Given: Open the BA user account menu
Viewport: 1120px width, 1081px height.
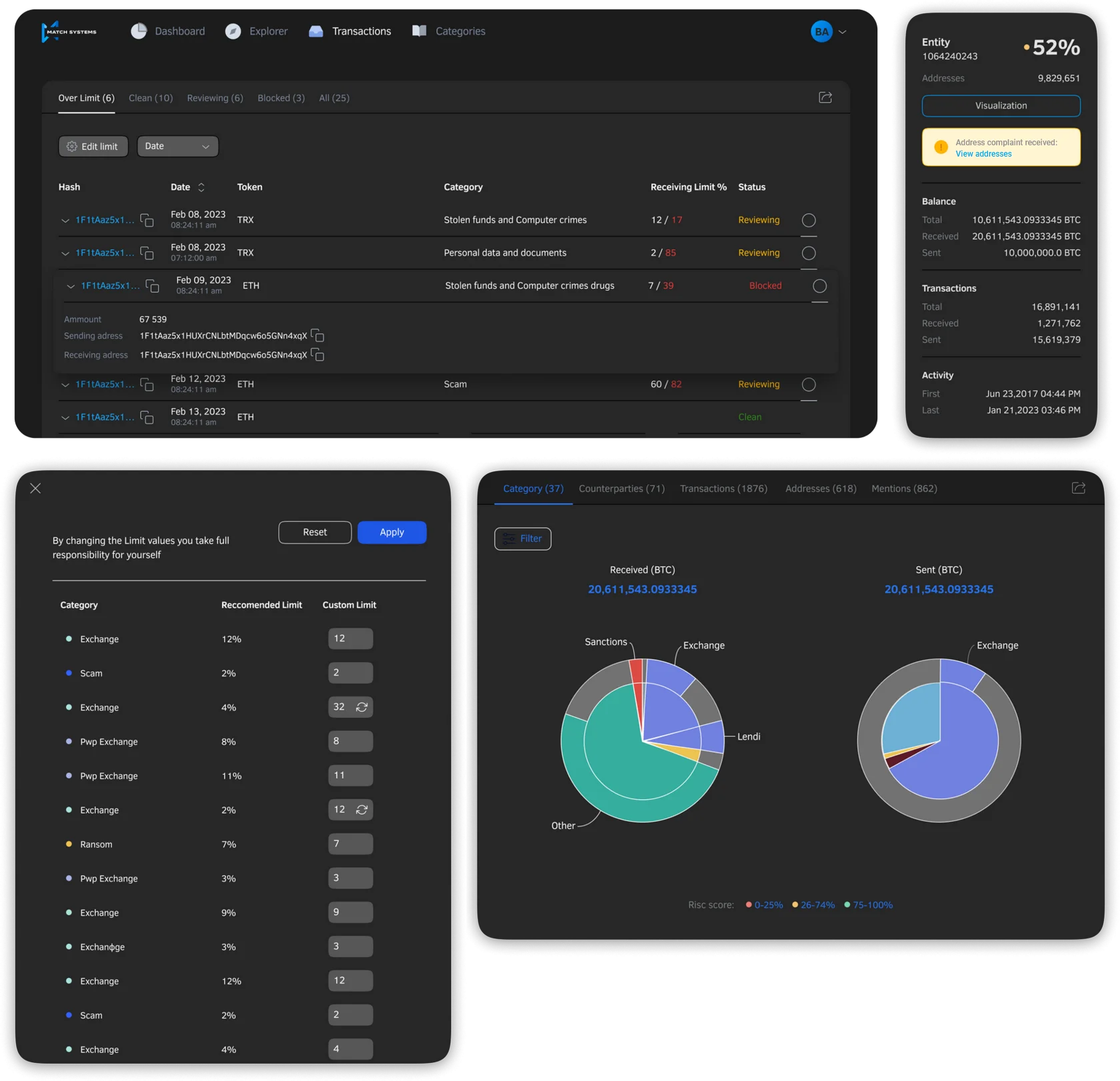Looking at the screenshot, I should tap(829, 31).
